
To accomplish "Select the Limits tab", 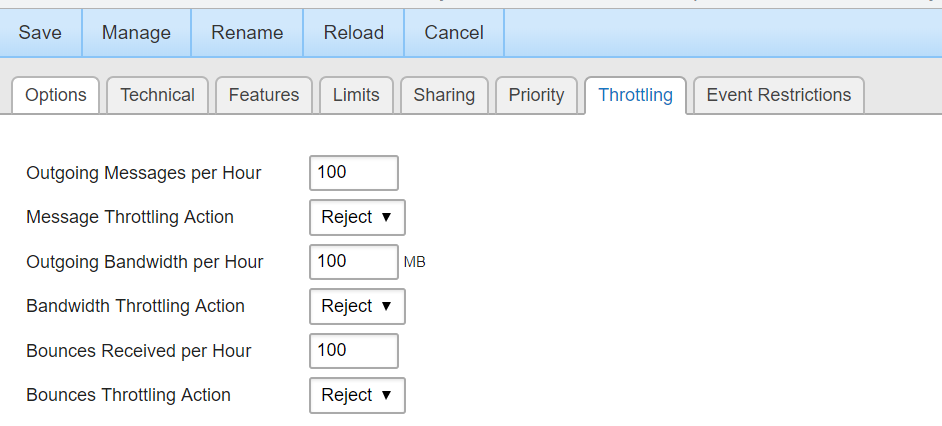I will pyautogui.click(x=356, y=95).
